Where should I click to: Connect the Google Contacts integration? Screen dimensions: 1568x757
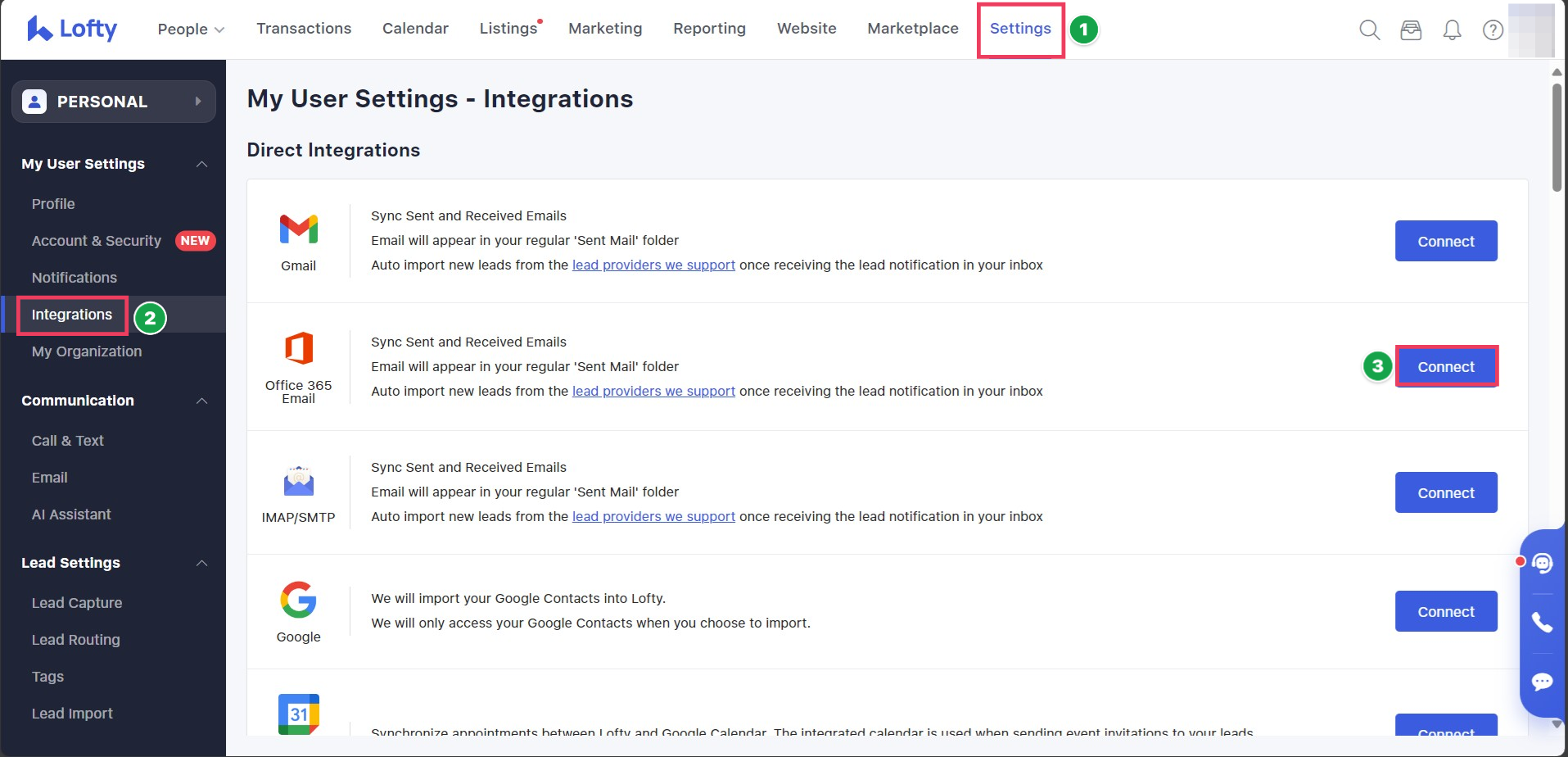[x=1445, y=612]
